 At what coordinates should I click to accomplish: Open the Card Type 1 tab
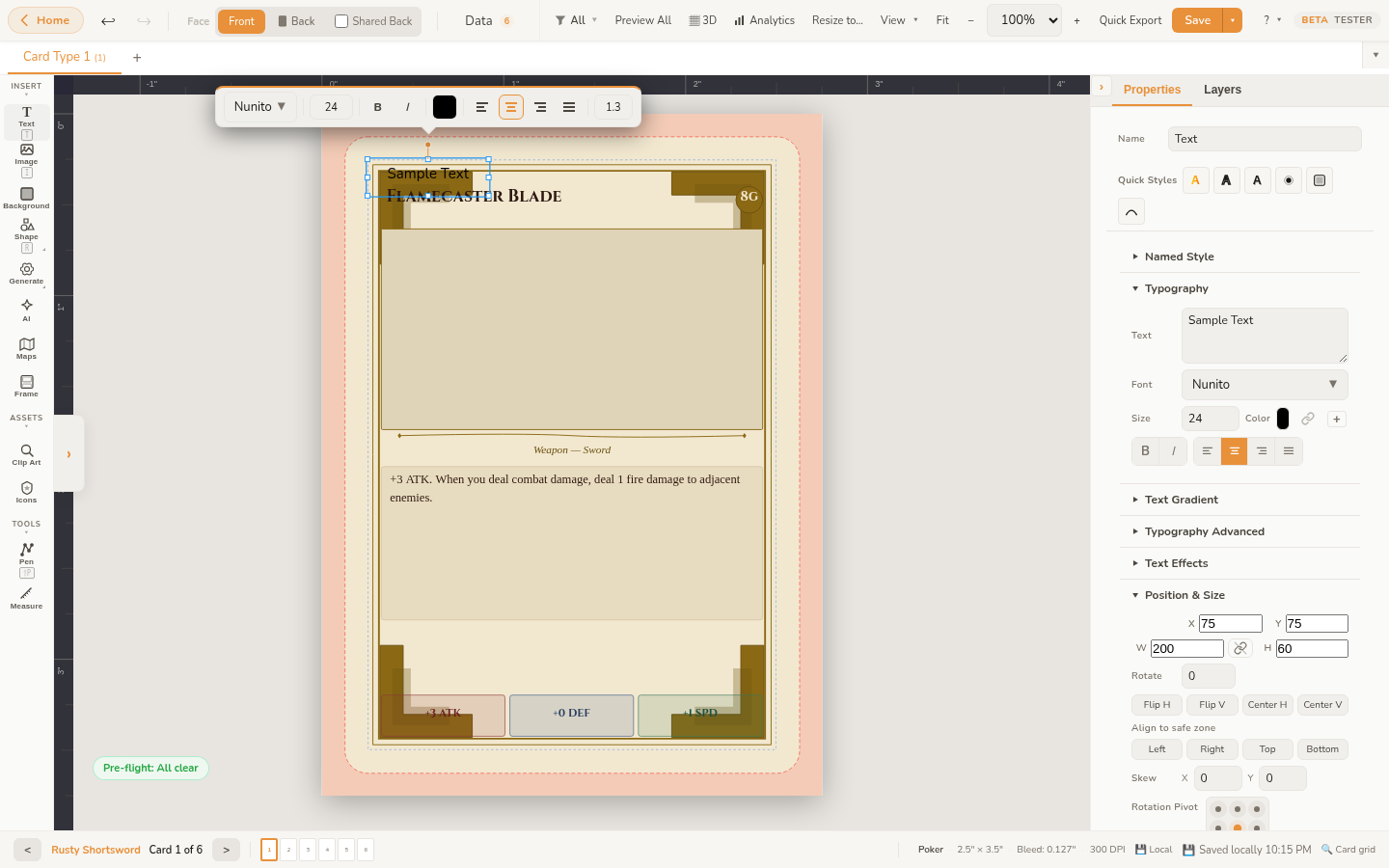tap(64, 57)
